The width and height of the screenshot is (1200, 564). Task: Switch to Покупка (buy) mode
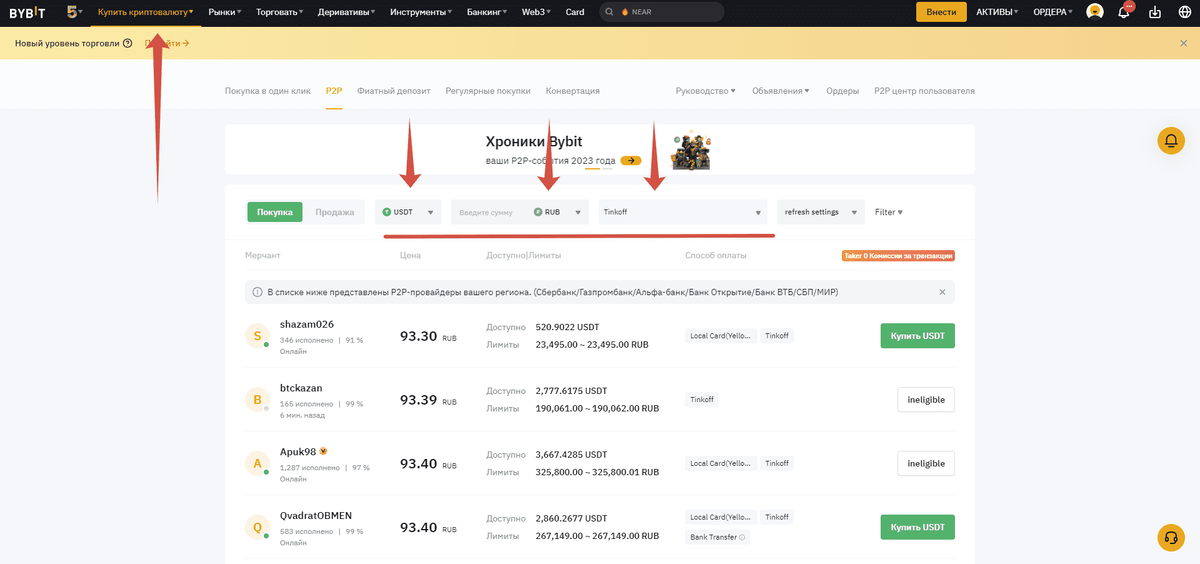click(x=275, y=212)
